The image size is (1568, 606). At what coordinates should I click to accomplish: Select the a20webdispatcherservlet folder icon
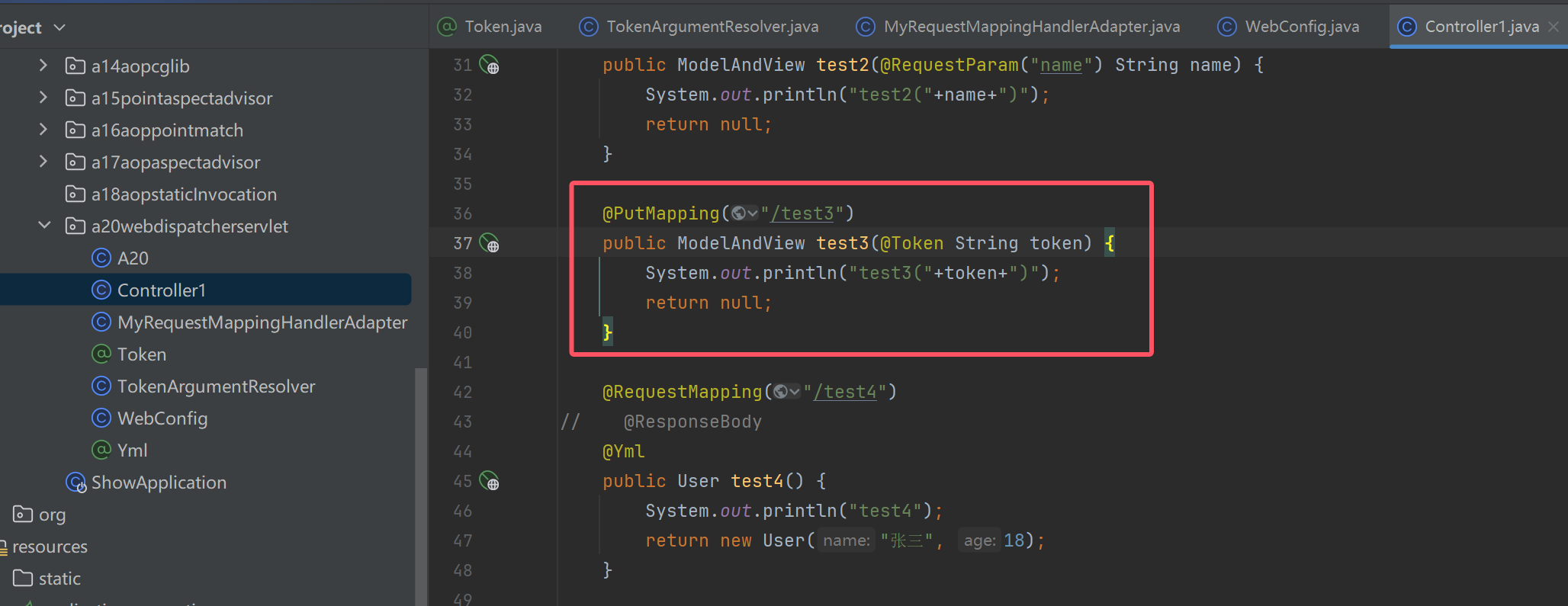pyautogui.click(x=75, y=226)
